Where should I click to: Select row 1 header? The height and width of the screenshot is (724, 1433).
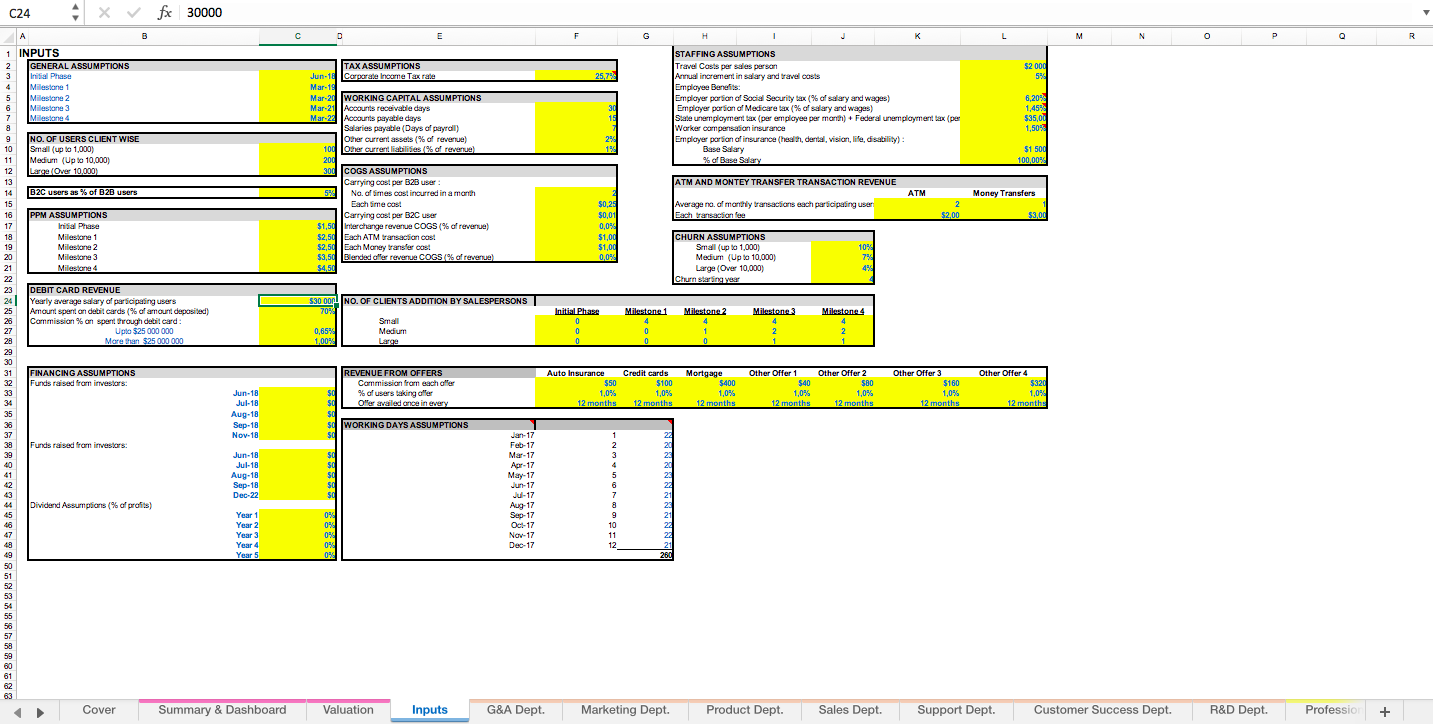click(x=8, y=53)
